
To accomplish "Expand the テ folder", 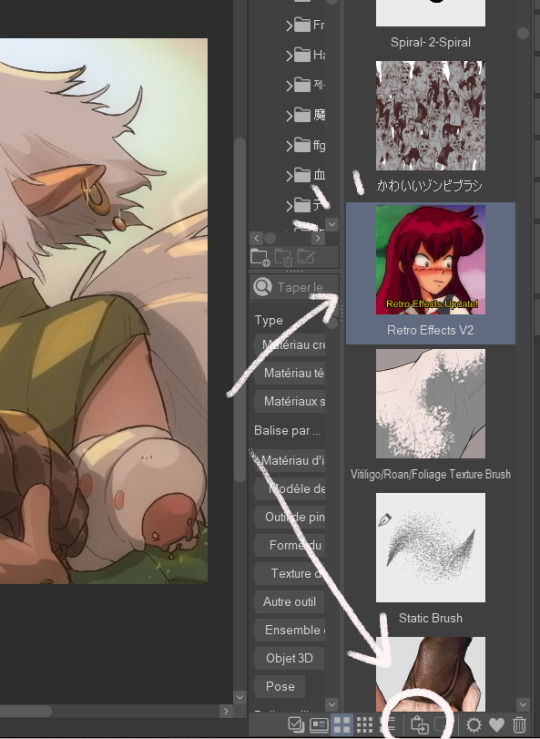I will pos(289,205).
